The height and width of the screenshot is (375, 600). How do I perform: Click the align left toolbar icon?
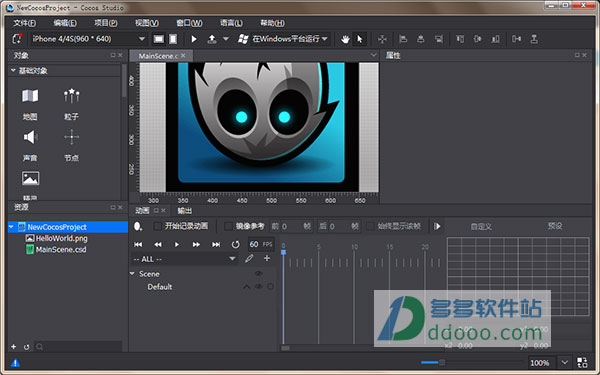point(403,39)
